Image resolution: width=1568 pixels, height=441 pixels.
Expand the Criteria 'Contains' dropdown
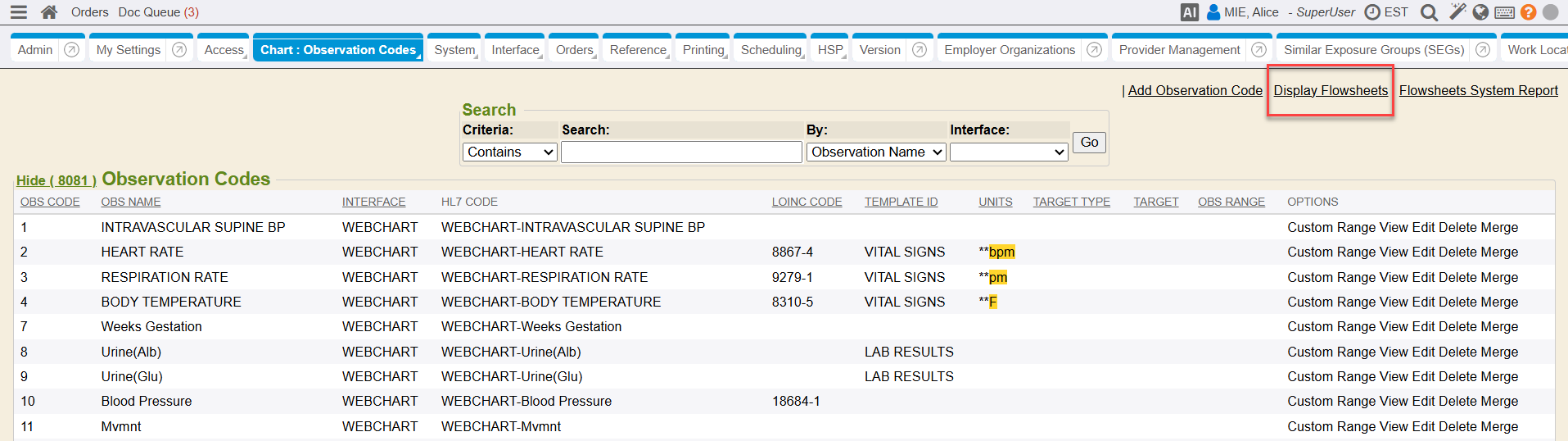[509, 152]
